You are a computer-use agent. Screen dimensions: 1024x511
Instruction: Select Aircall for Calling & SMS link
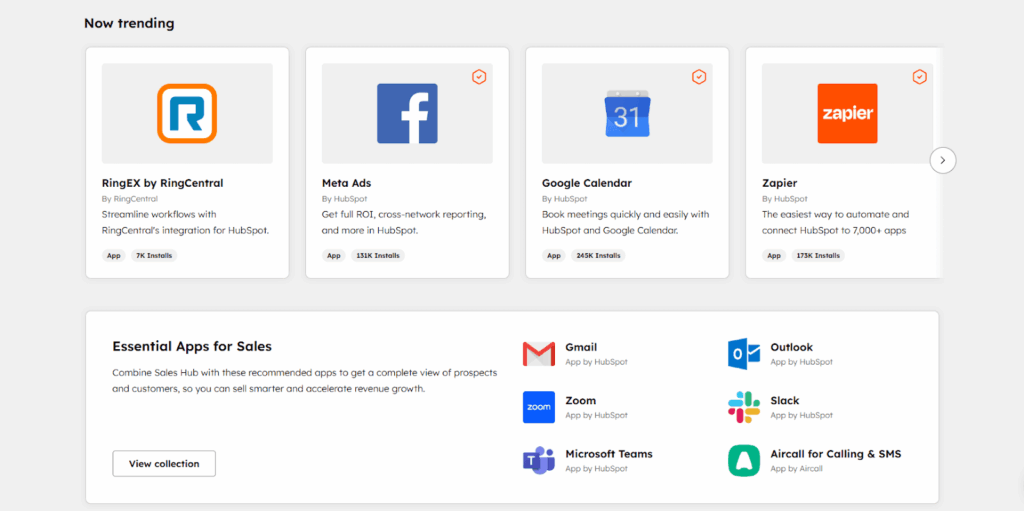(835, 454)
